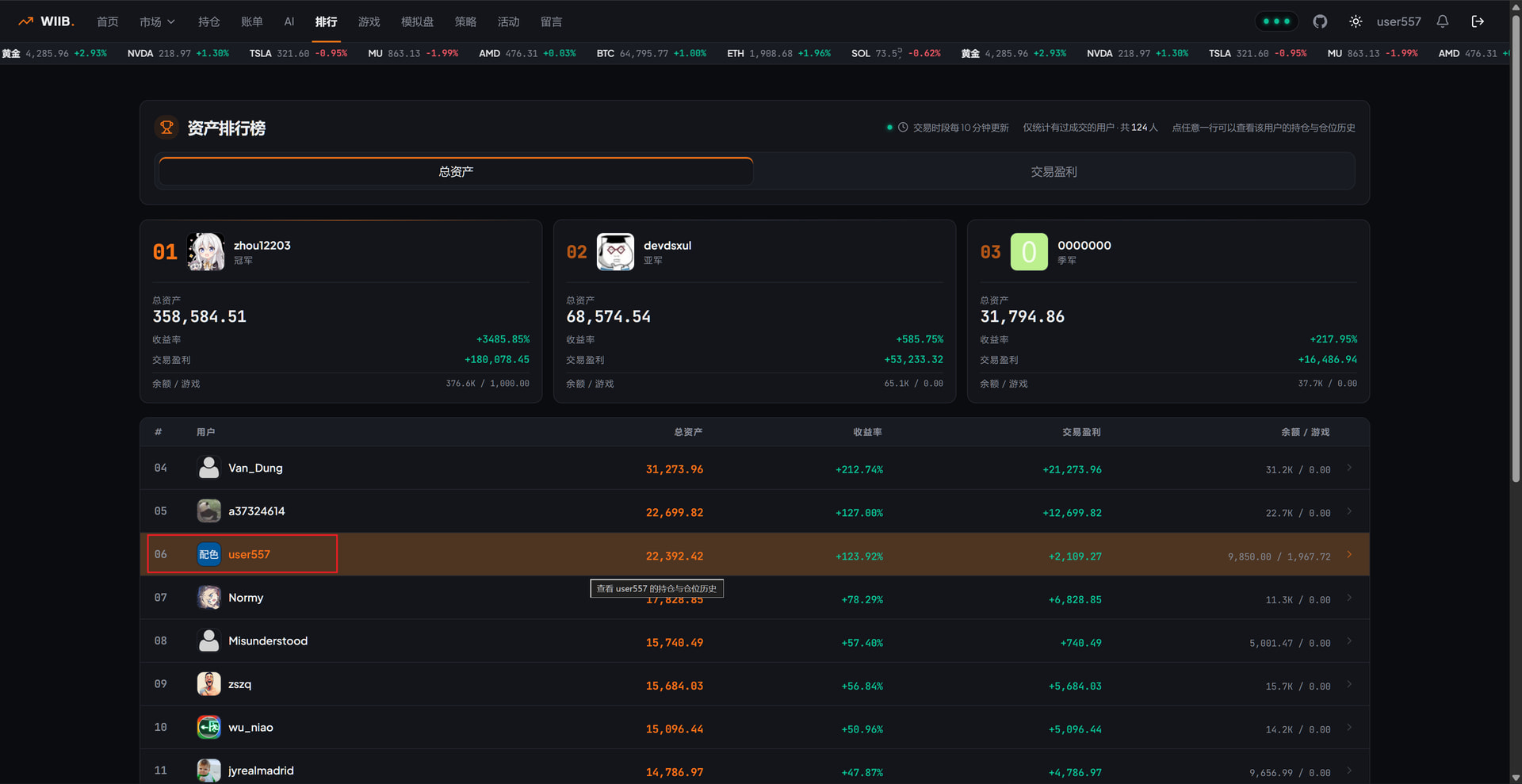Image resolution: width=1522 pixels, height=784 pixels.
Task: Expand zszq row chevron
Action: (x=1349, y=684)
